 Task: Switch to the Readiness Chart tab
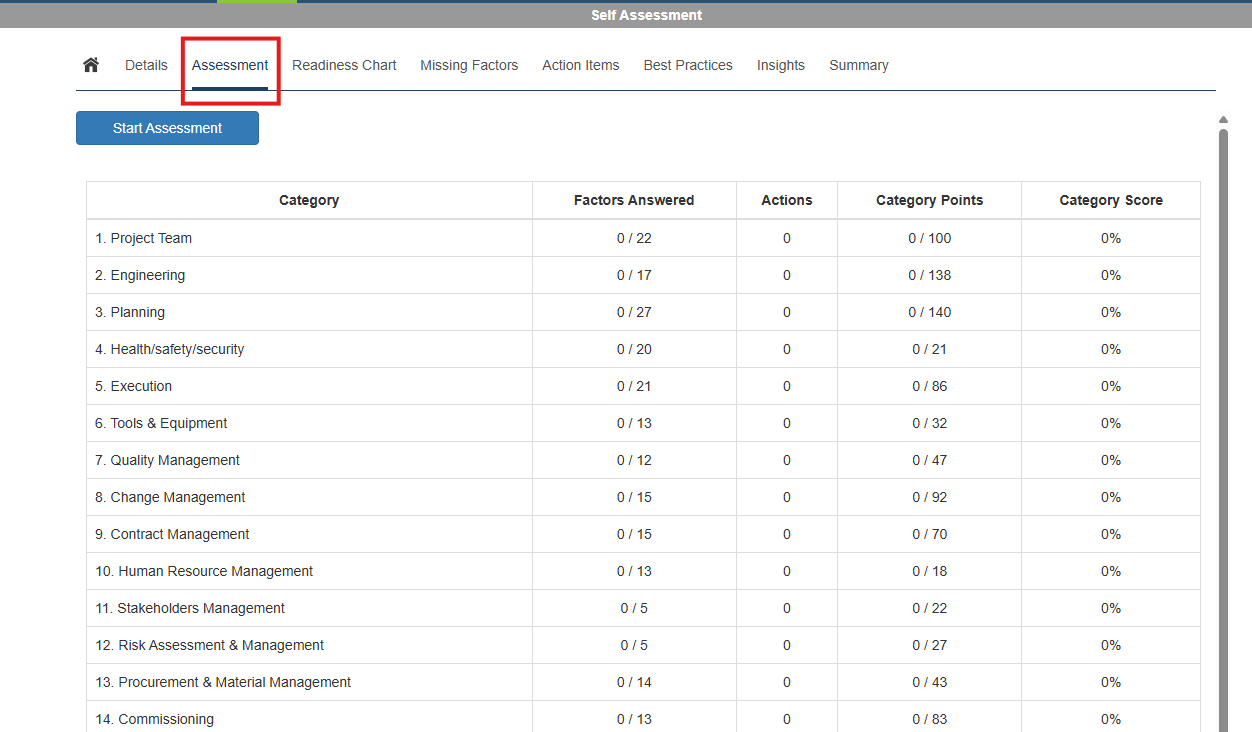344,65
